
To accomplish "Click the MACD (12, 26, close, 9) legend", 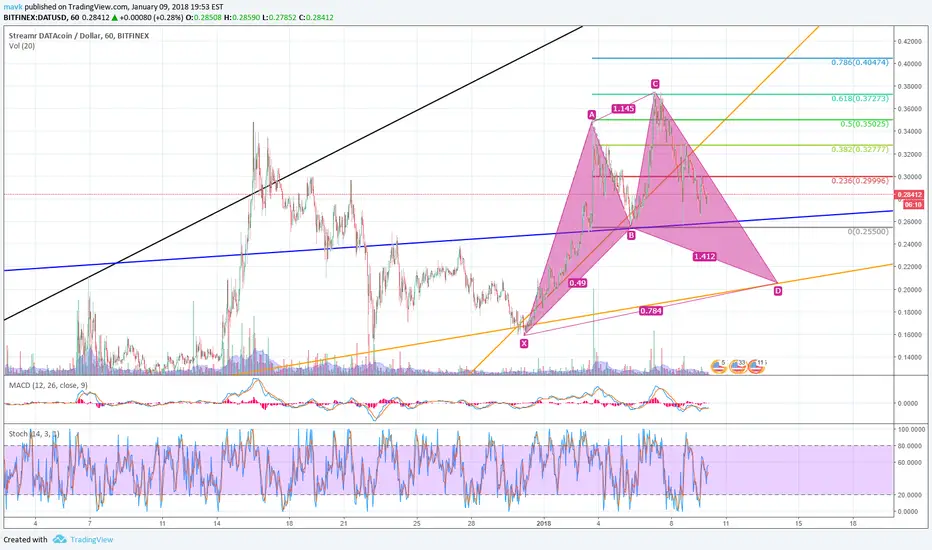I will (48, 385).
